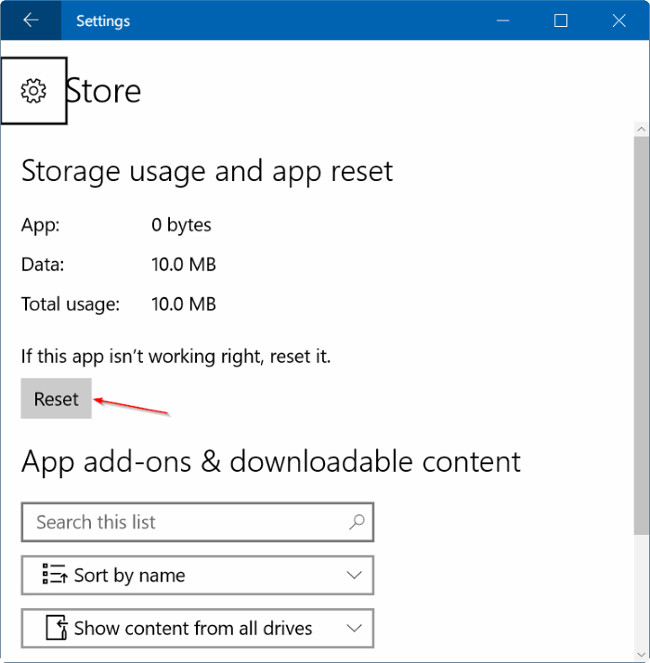Click the Store page title
The image size is (650, 663).
103,91
